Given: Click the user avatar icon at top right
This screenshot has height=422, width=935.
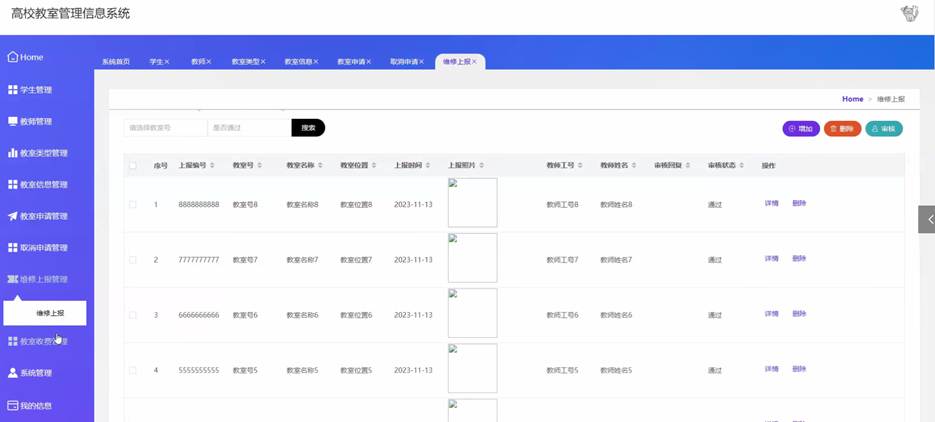Looking at the screenshot, I should 909,13.
